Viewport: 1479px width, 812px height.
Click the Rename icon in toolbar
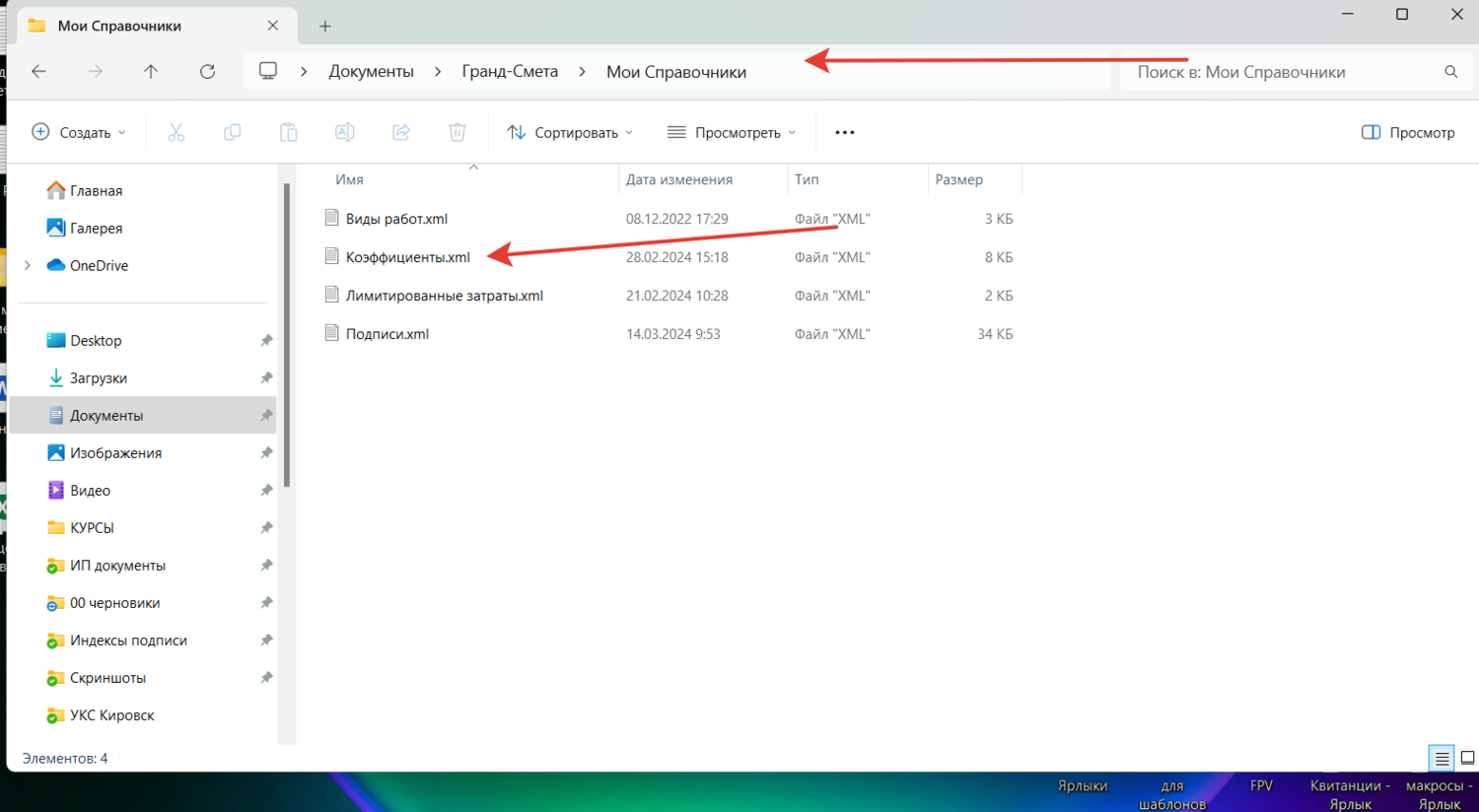click(x=345, y=132)
